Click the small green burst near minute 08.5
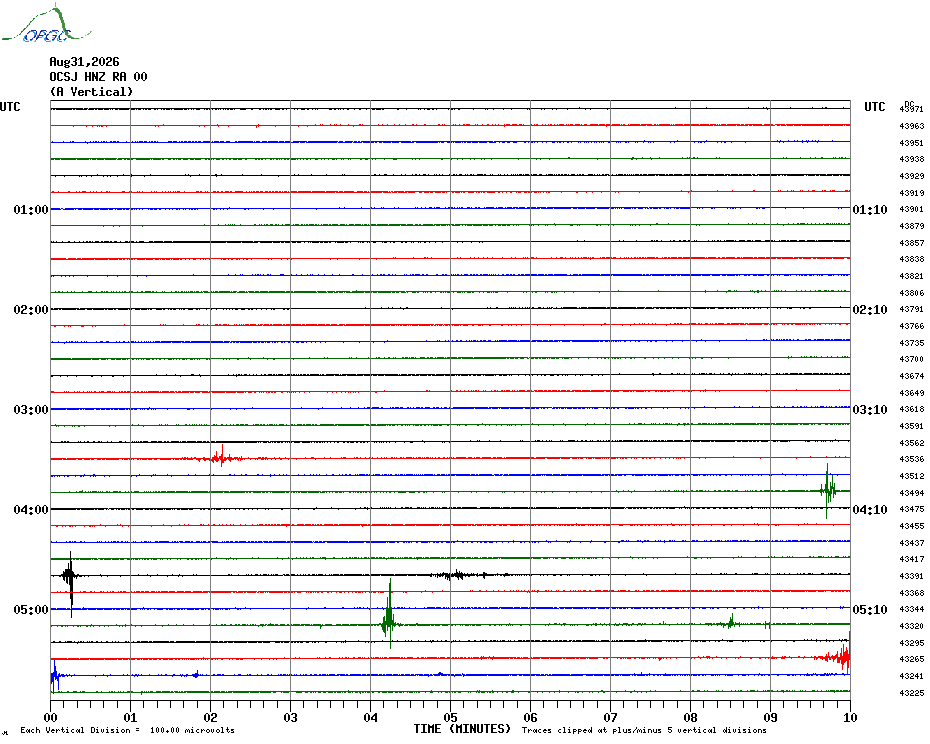The image size is (930, 744). tap(731, 622)
